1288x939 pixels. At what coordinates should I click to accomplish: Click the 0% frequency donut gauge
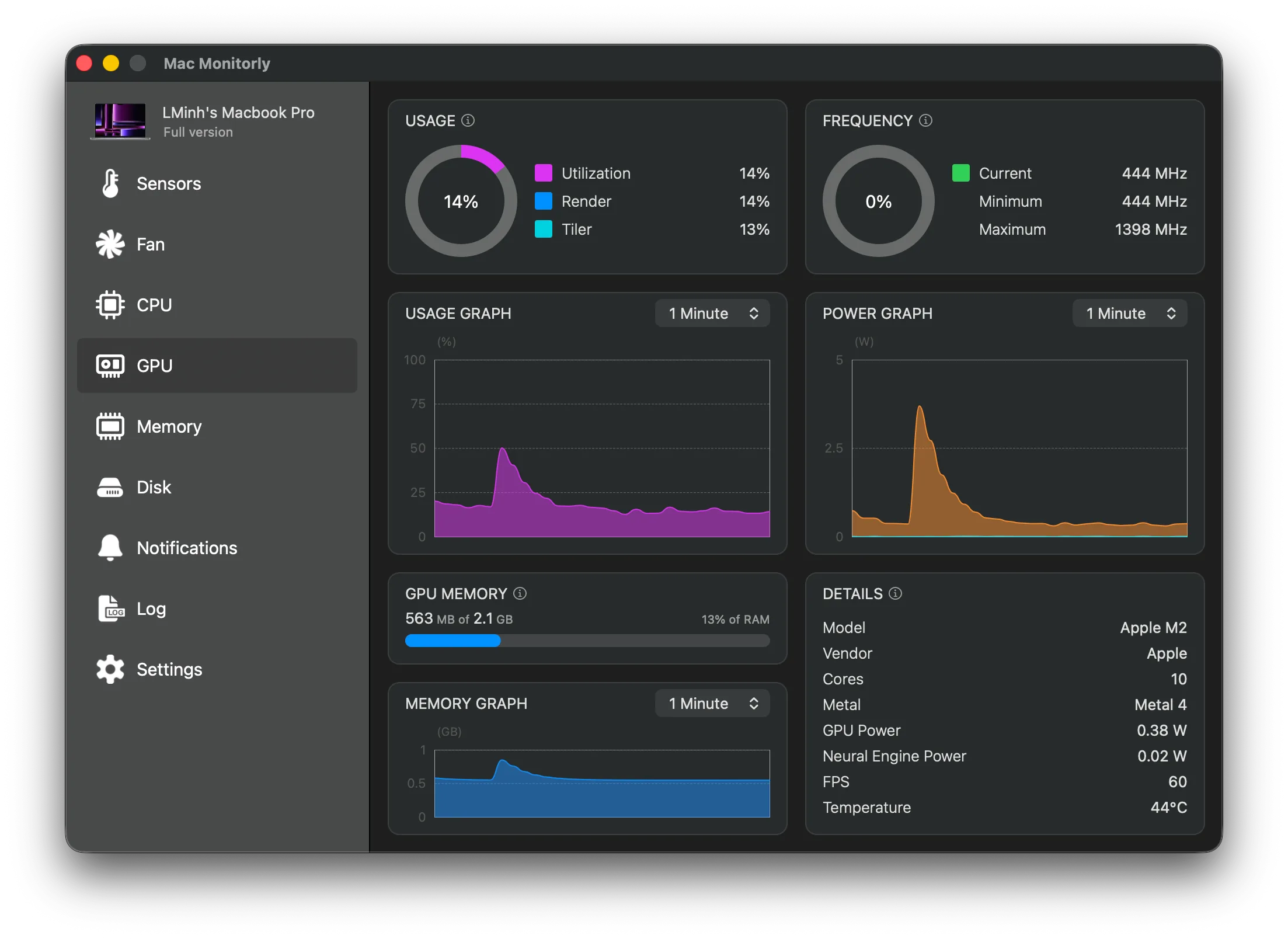pyautogui.click(x=878, y=201)
